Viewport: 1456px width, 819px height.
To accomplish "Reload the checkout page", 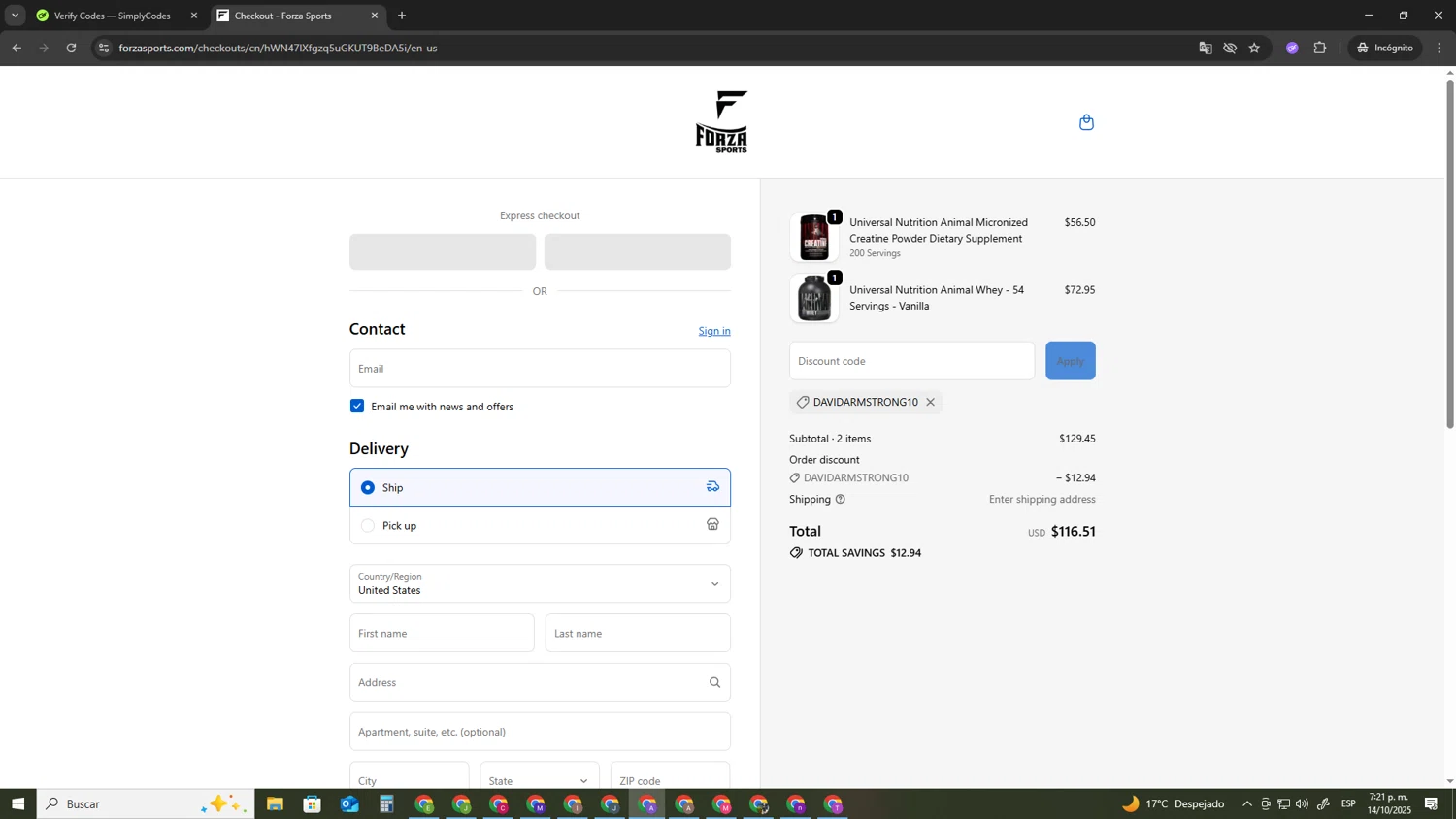I will pyautogui.click(x=71, y=48).
